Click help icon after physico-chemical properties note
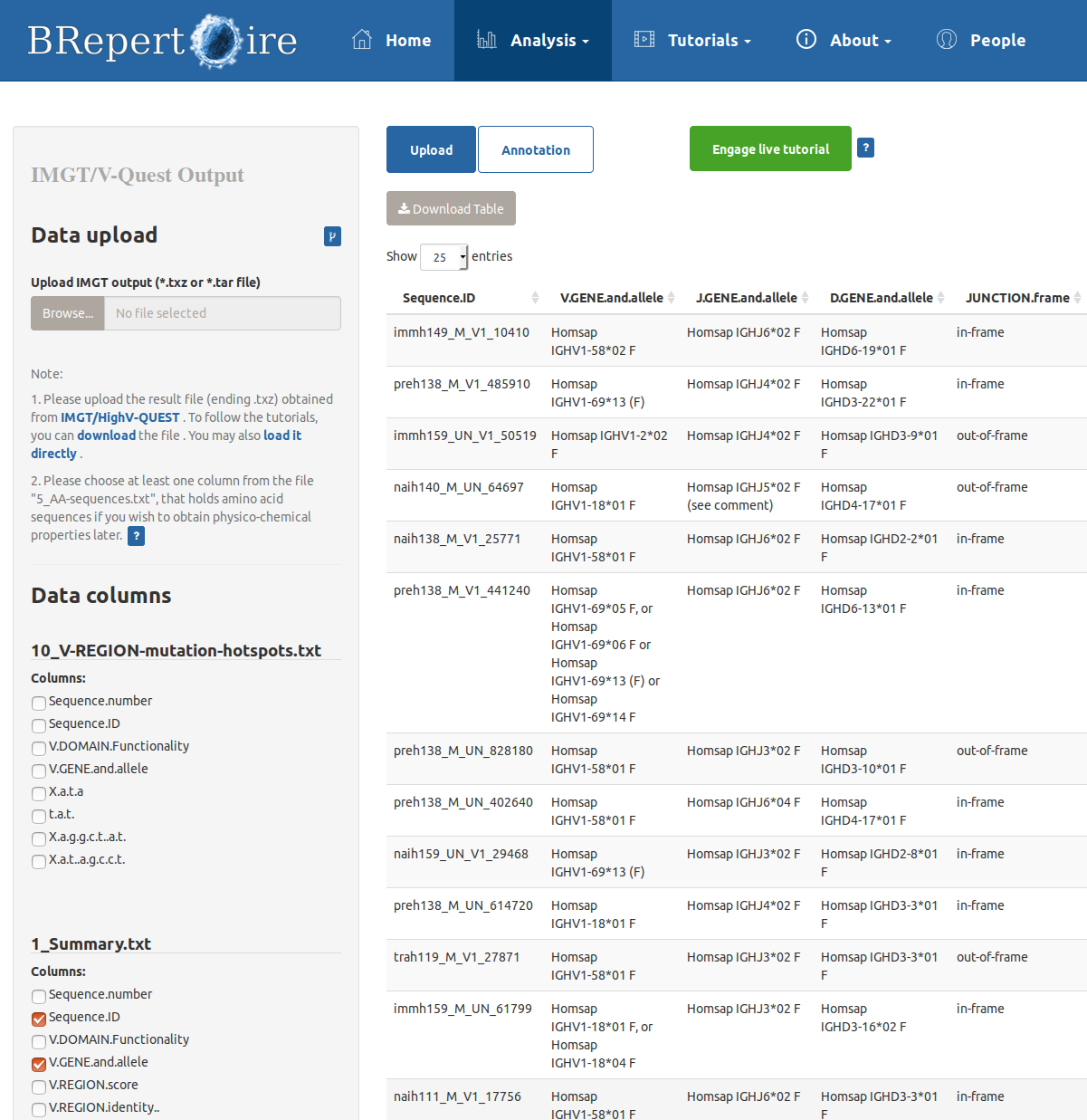Screen dimensions: 1087x1120 pos(136,536)
